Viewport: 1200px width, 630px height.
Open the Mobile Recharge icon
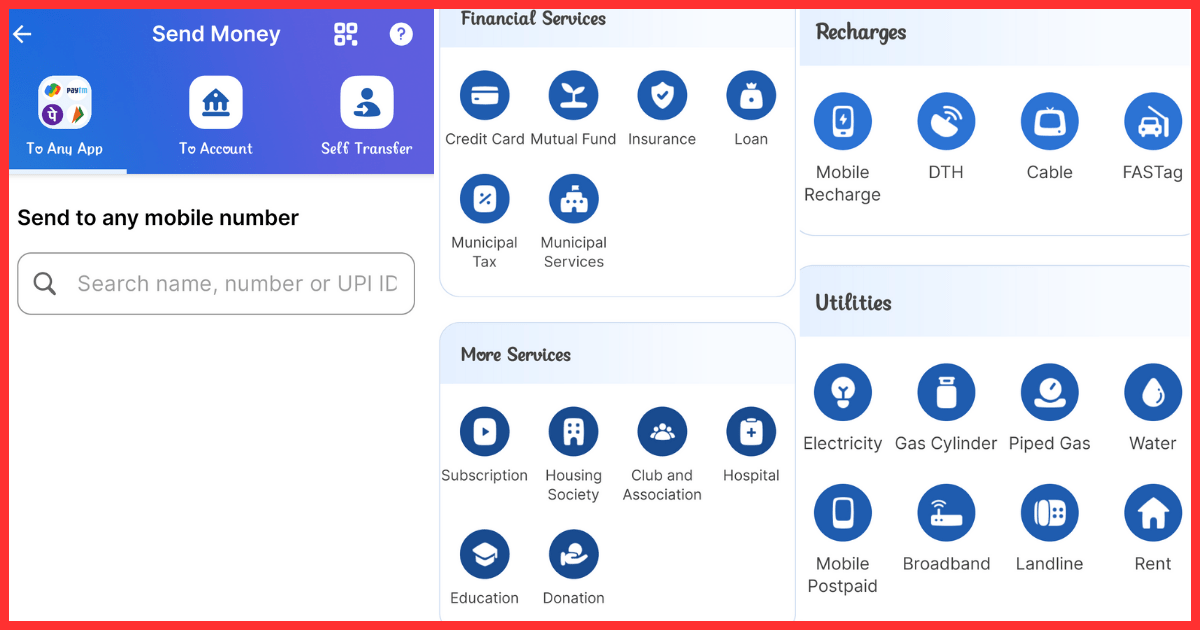coord(843,122)
